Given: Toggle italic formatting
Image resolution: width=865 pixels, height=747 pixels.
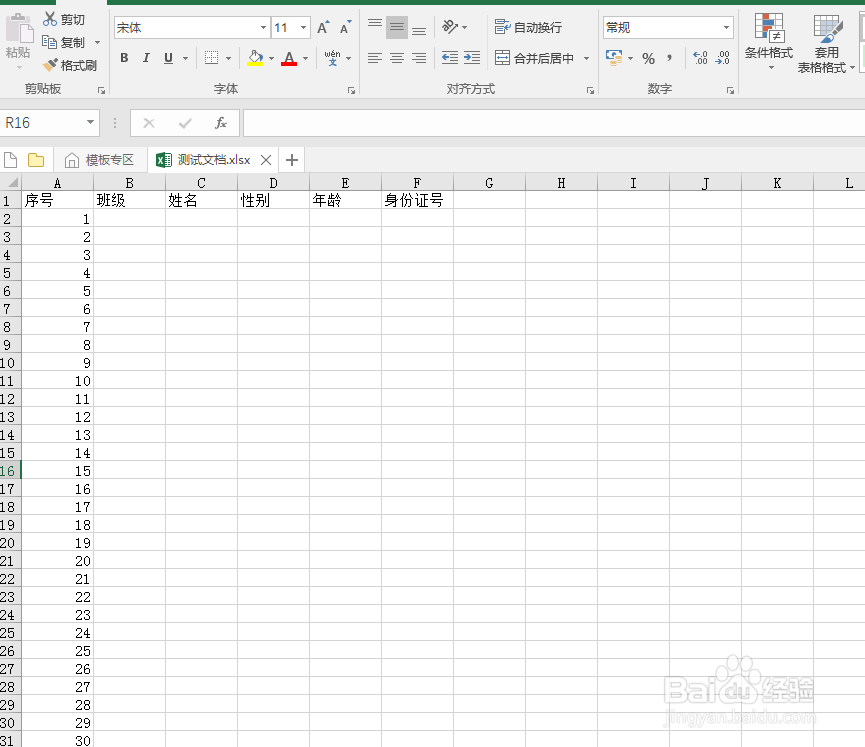Looking at the screenshot, I should click(145, 58).
